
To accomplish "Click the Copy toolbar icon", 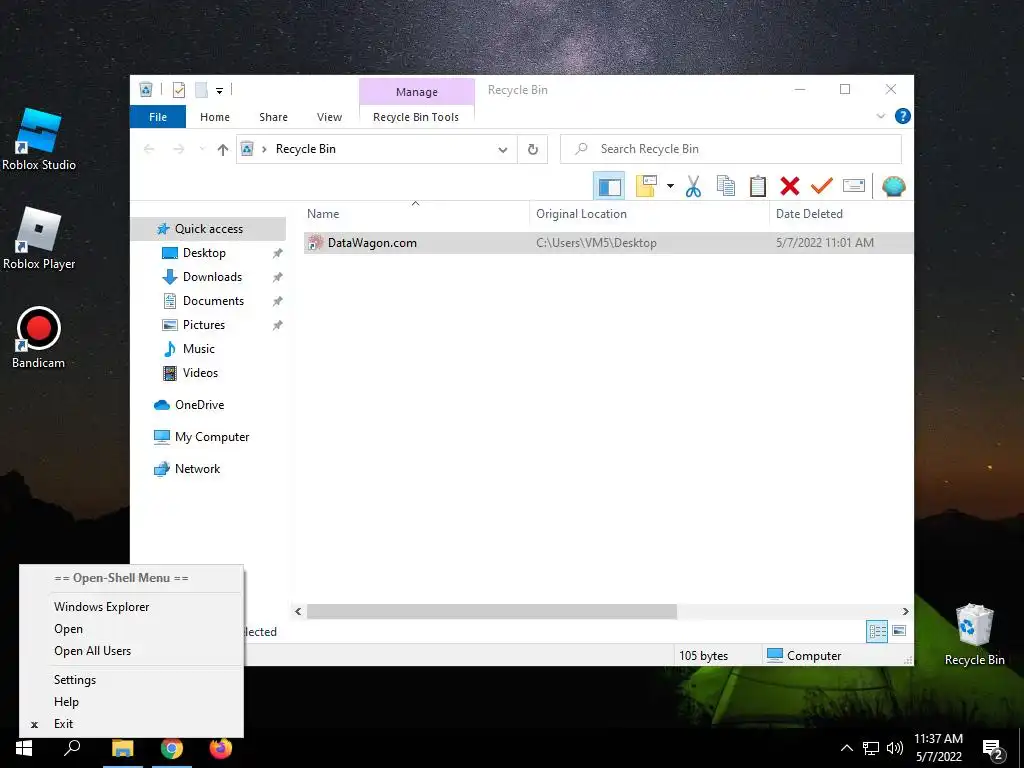I will tap(726, 187).
